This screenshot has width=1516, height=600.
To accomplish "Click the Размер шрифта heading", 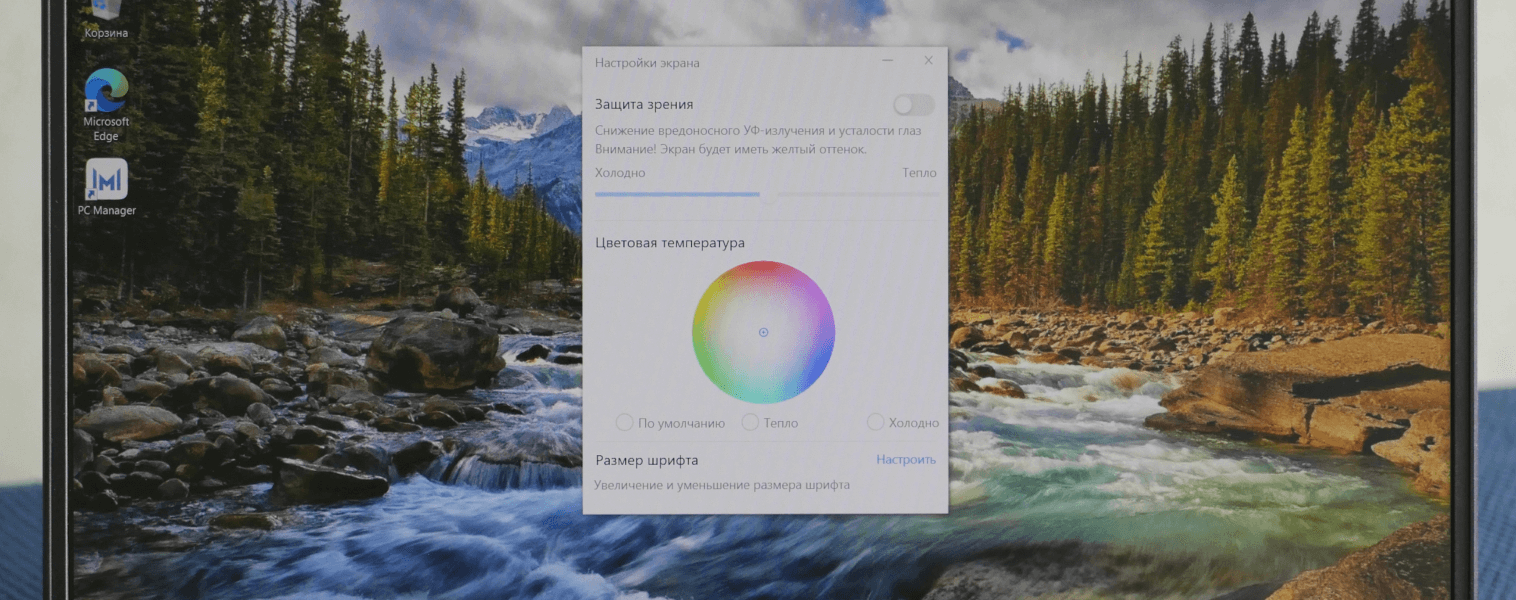I will (x=646, y=460).
